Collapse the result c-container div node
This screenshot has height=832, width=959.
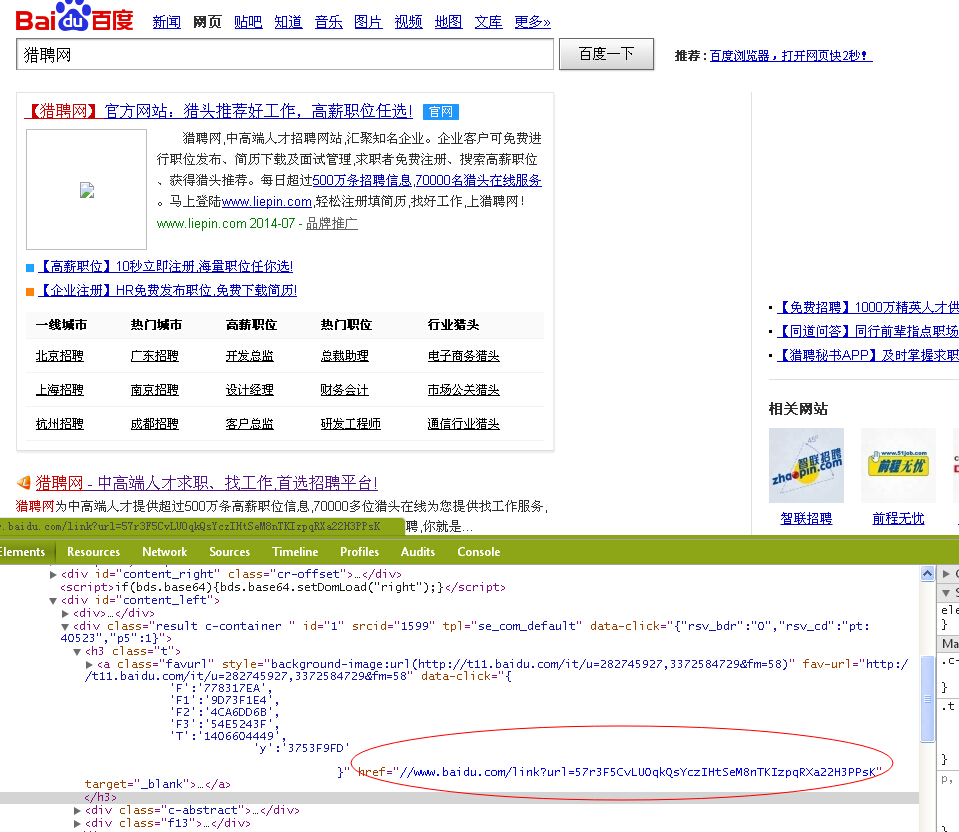pyautogui.click(x=65, y=626)
